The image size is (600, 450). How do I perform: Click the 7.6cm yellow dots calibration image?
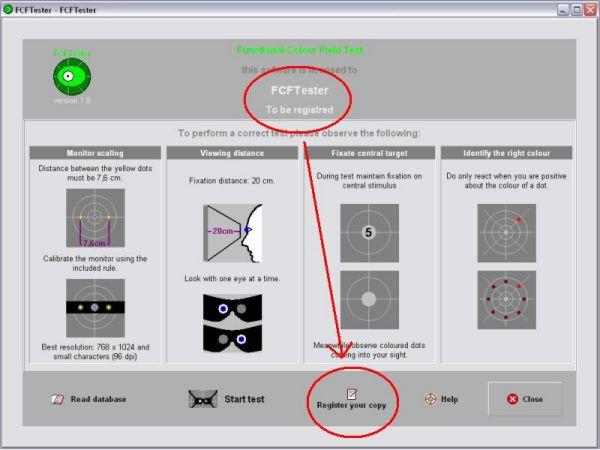95,218
